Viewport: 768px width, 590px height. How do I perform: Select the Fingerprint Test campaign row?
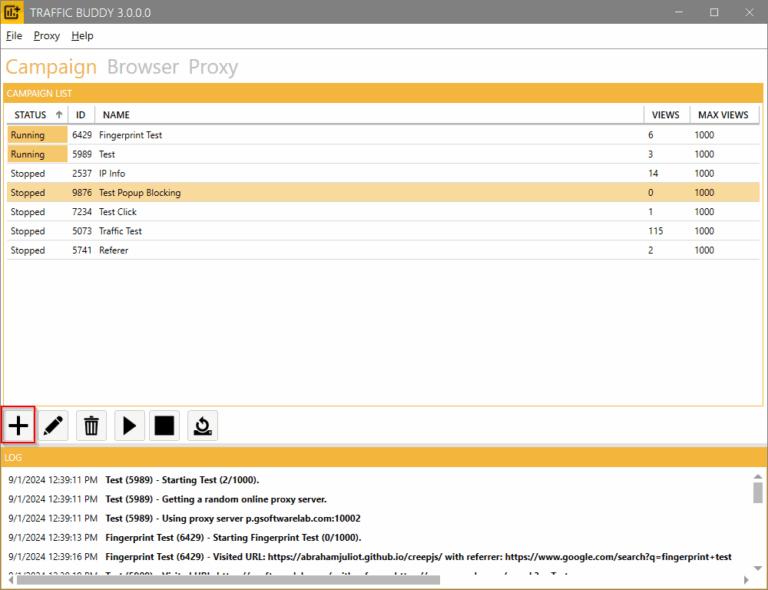(x=130, y=135)
